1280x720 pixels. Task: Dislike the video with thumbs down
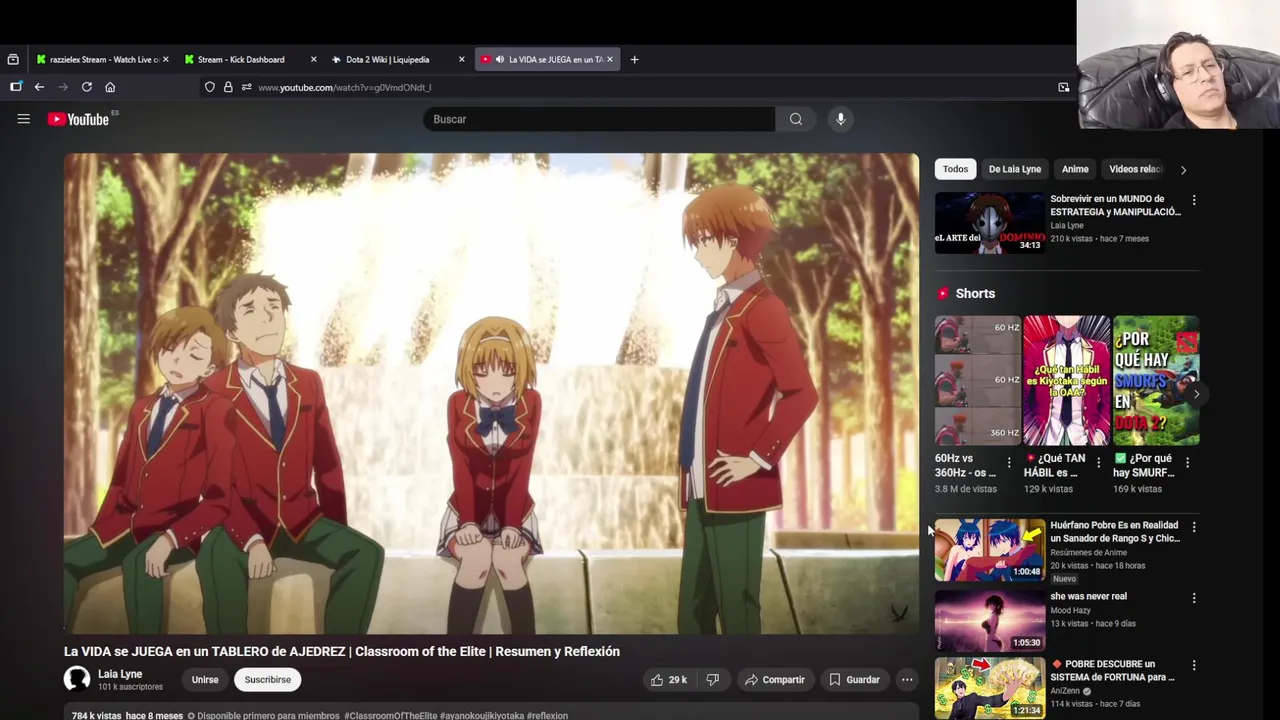pos(712,680)
